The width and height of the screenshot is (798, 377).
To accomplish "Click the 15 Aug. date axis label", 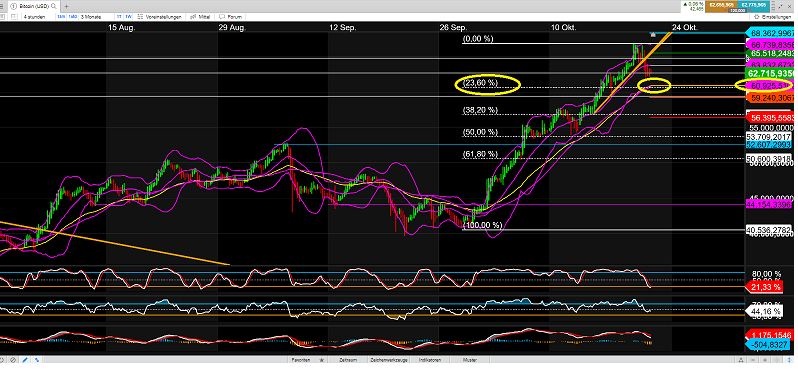I will pyautogui.click(x=121, y=27).
